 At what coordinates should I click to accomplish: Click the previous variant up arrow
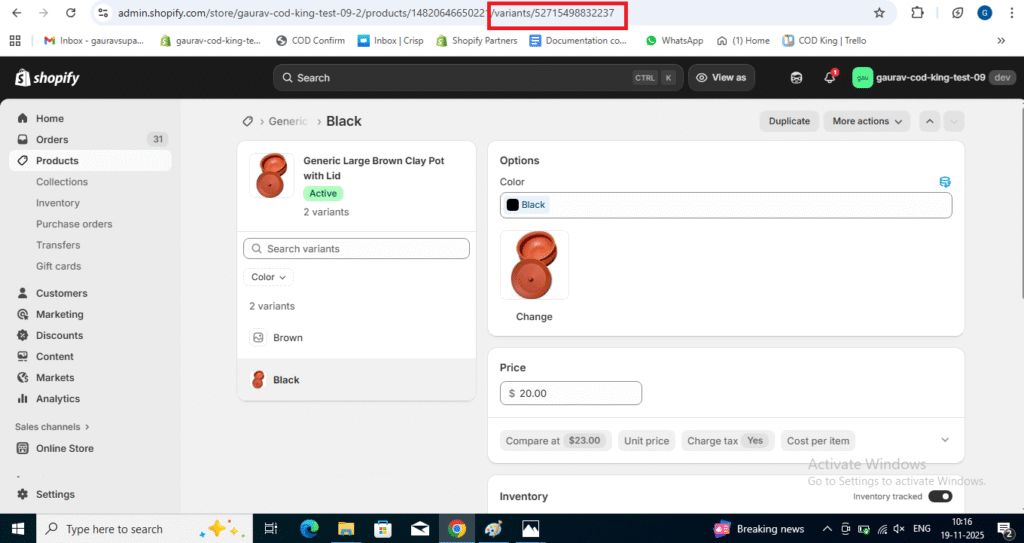[930, 121]
